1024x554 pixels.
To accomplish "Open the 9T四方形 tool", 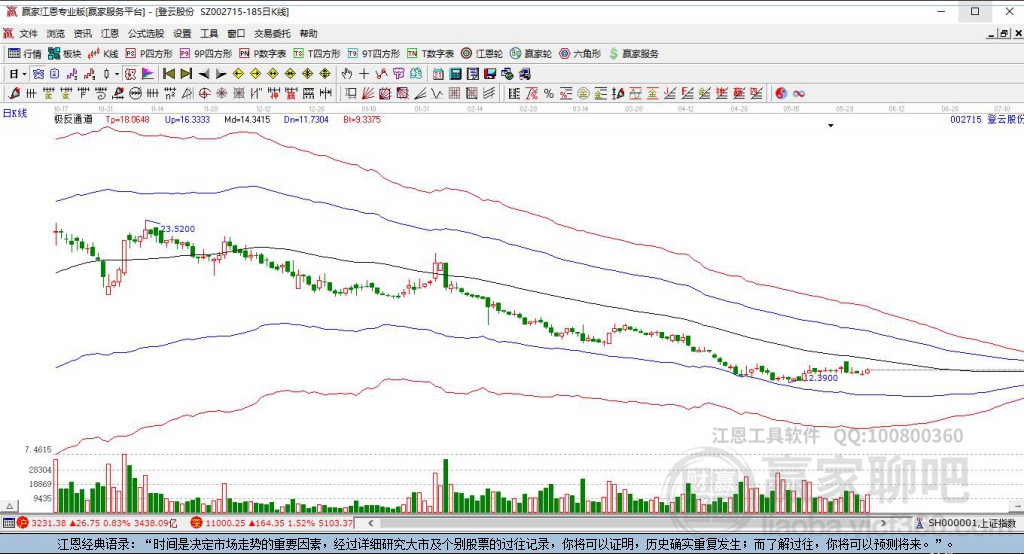I will [x=374, y=54].
